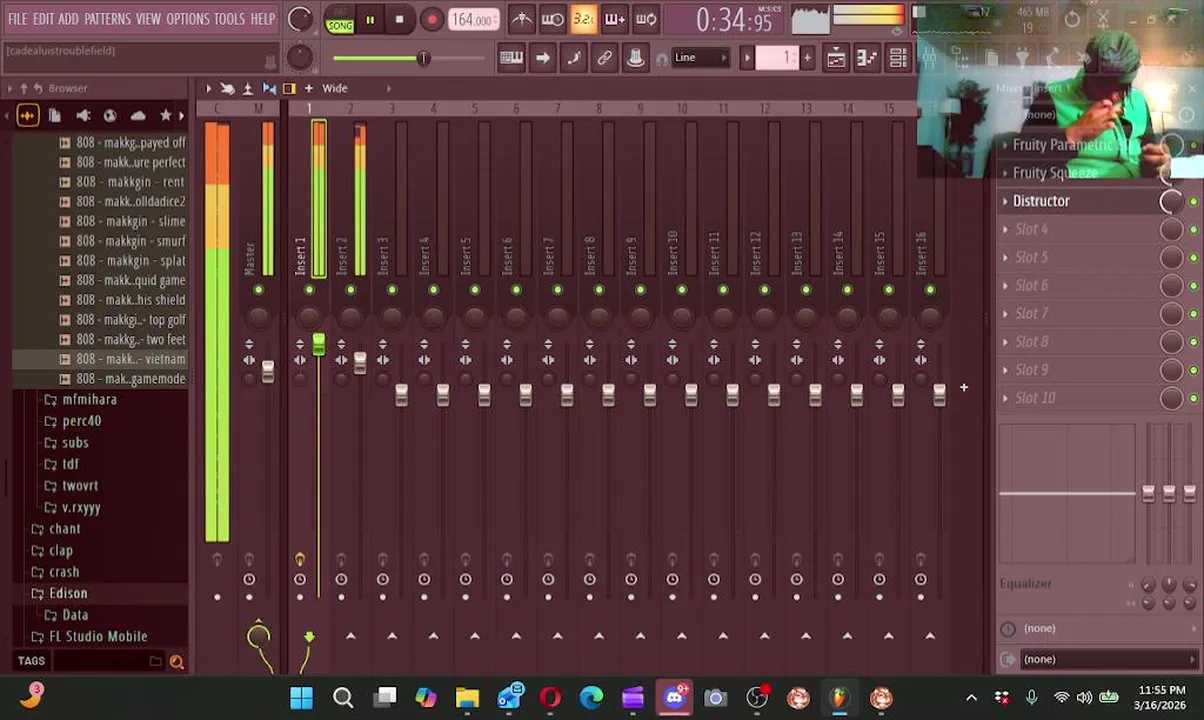This screenshot has width=1204, height=720.
Task: Mute the Insert 2 mixer track
Action: coord(350,290)
